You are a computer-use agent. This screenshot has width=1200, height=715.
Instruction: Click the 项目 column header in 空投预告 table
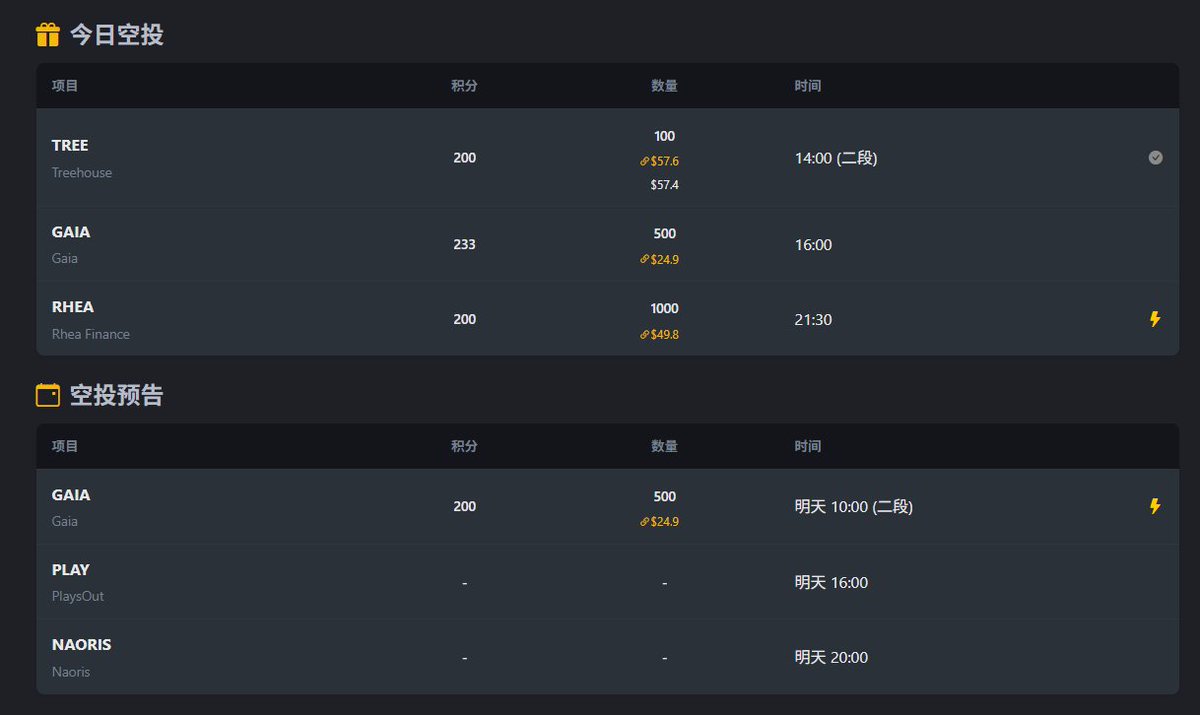pos(65,446)
